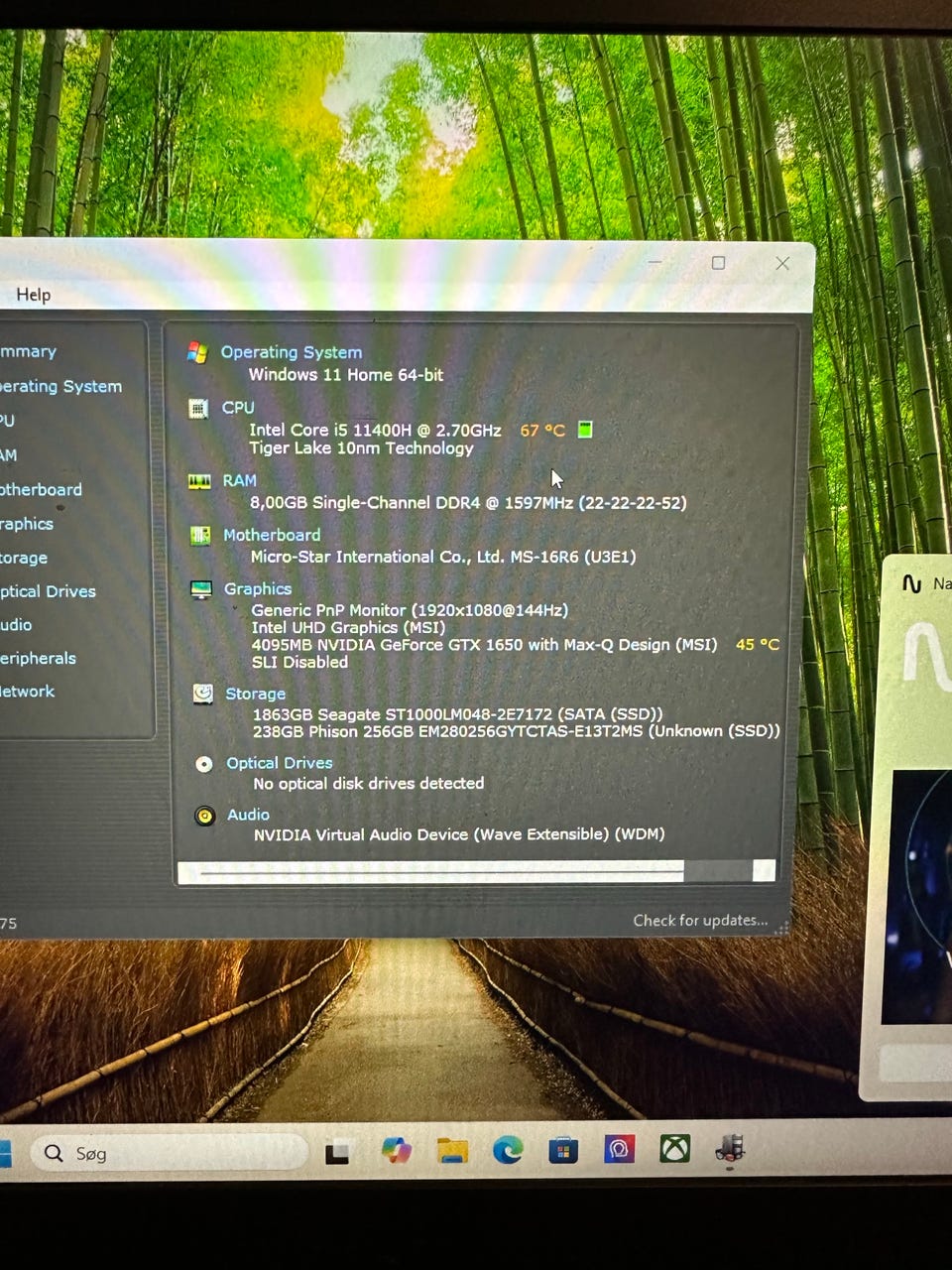Open File Explorer from the taskbar
The width and height of the screenshot is (952, 1270).
452,1150
